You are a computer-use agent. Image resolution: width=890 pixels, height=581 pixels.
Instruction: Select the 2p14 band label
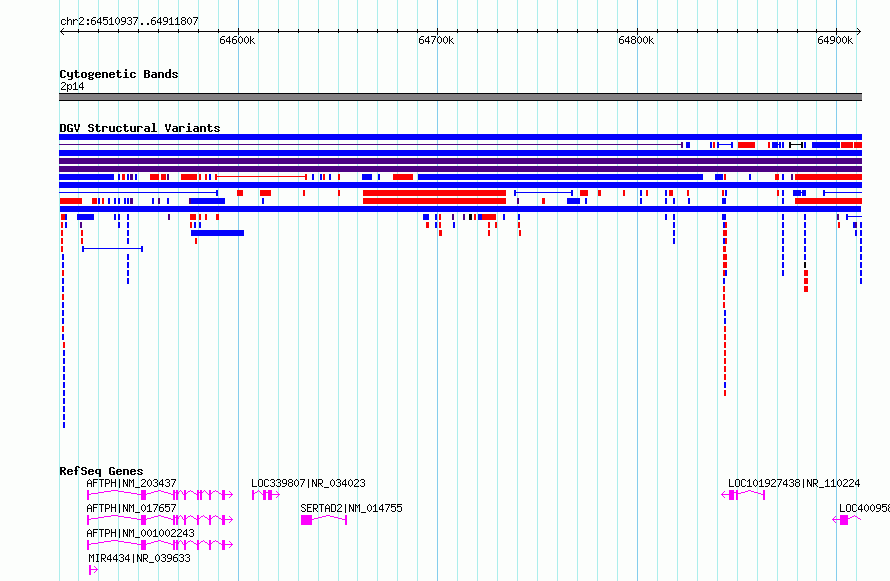(x=72, y=86)
